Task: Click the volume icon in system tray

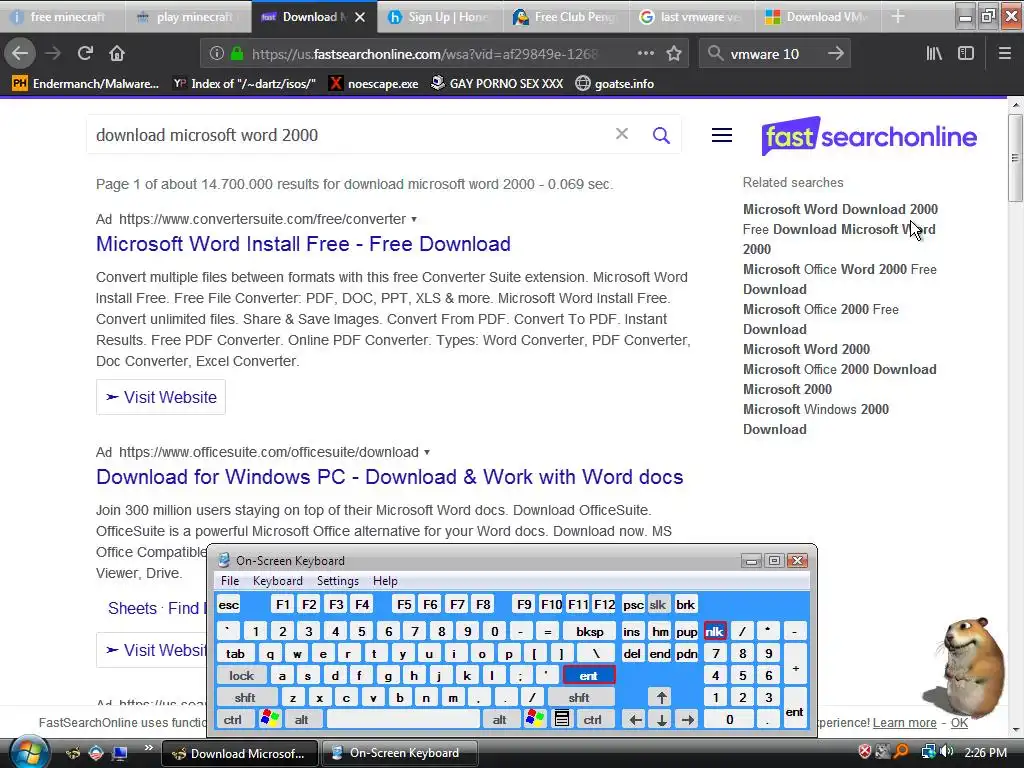Action: pos(946,752)
